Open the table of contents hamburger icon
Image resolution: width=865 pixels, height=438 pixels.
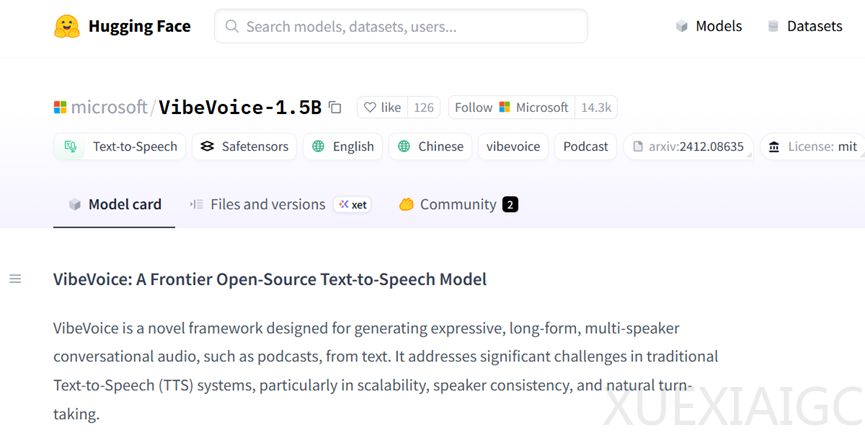(15, 279)
